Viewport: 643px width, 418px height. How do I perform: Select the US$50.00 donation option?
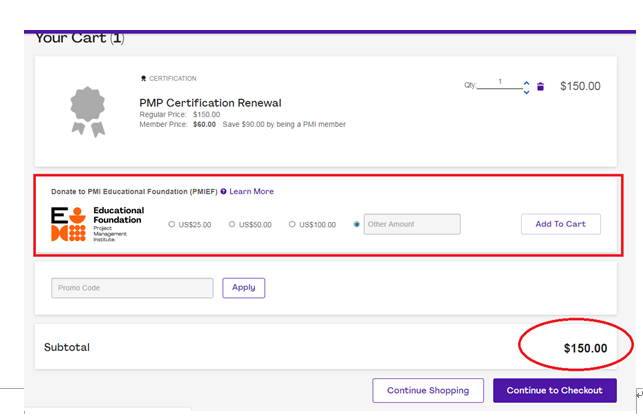click(232, 225)
